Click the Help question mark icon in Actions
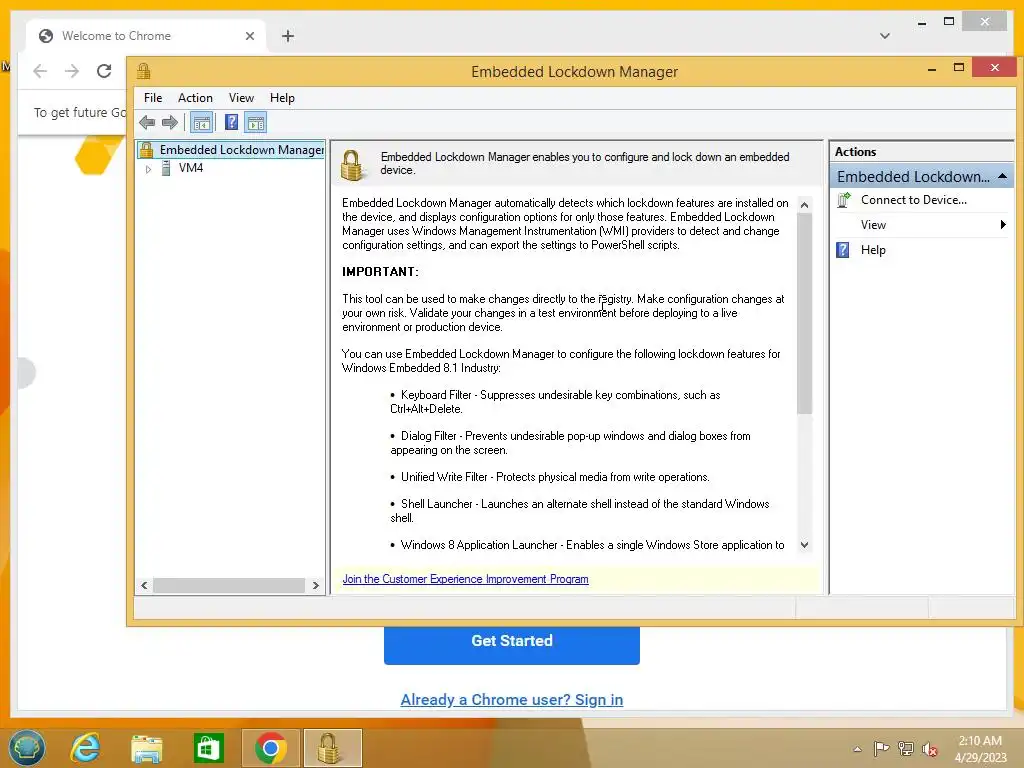 [843, 249]
